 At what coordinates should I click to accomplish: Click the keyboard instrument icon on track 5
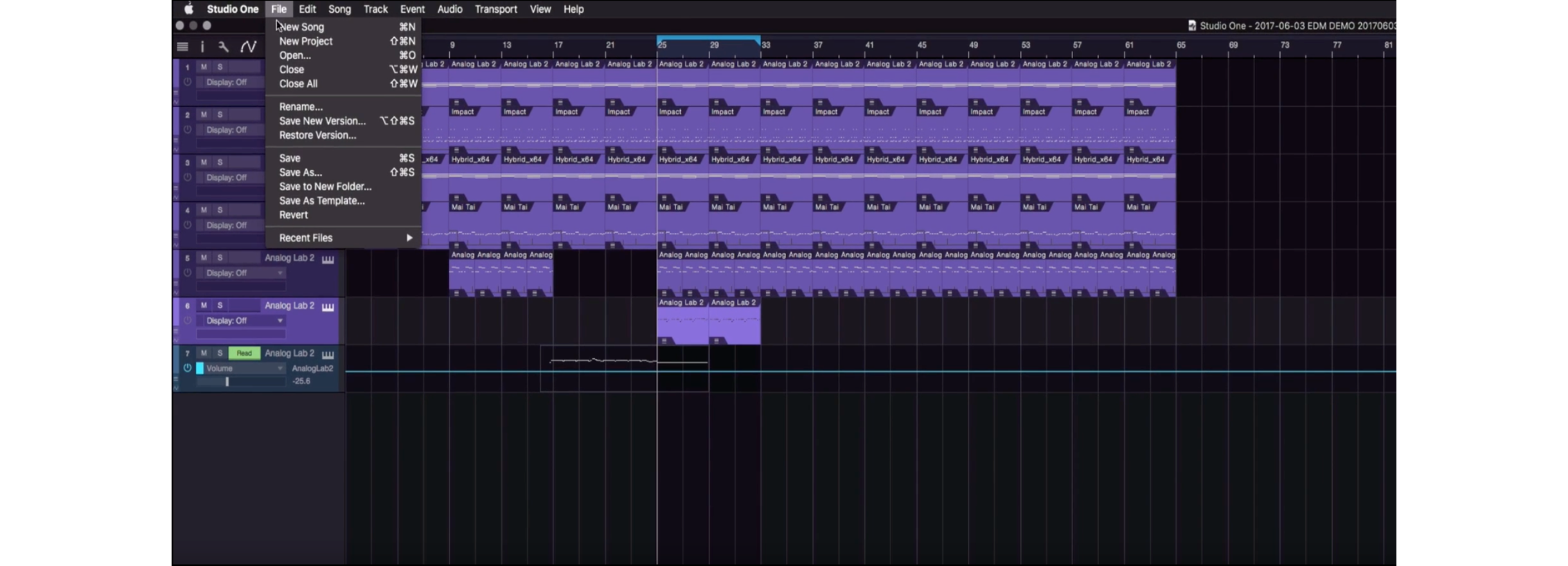click(x=328, y=259)
